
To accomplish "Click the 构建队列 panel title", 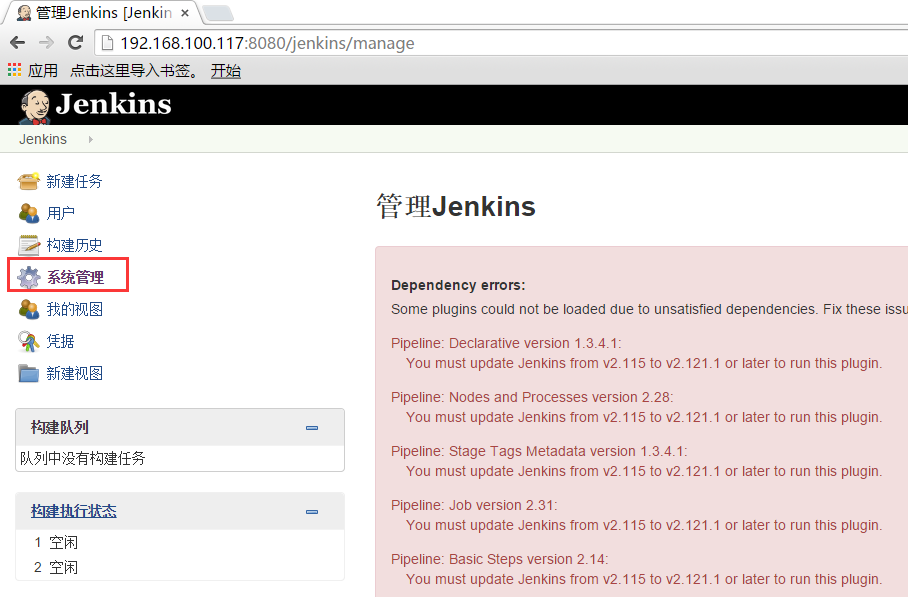I will (x=60, y=427).
